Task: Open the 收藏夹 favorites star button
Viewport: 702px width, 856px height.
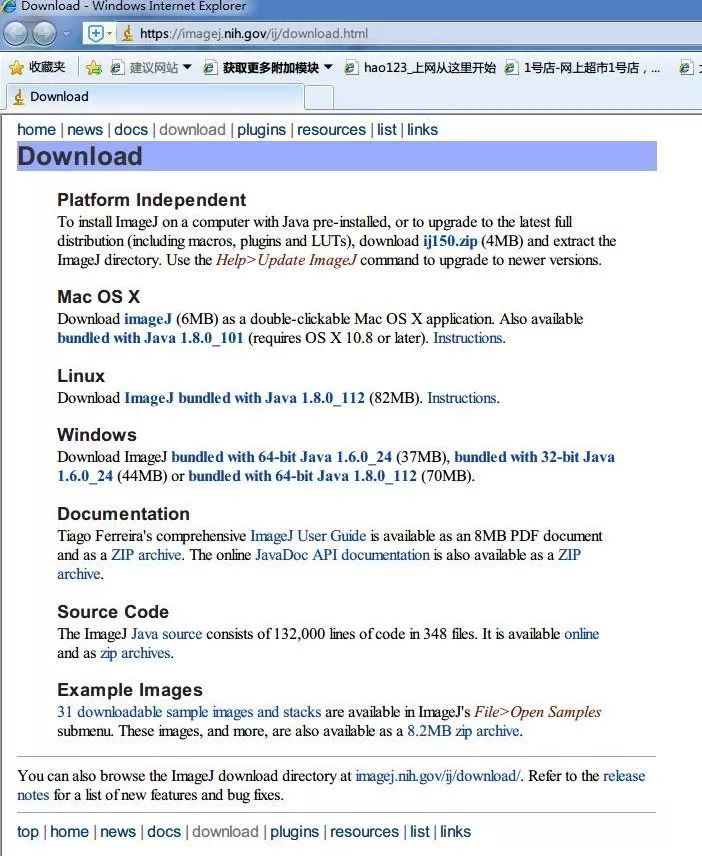Action: point(37,68)
